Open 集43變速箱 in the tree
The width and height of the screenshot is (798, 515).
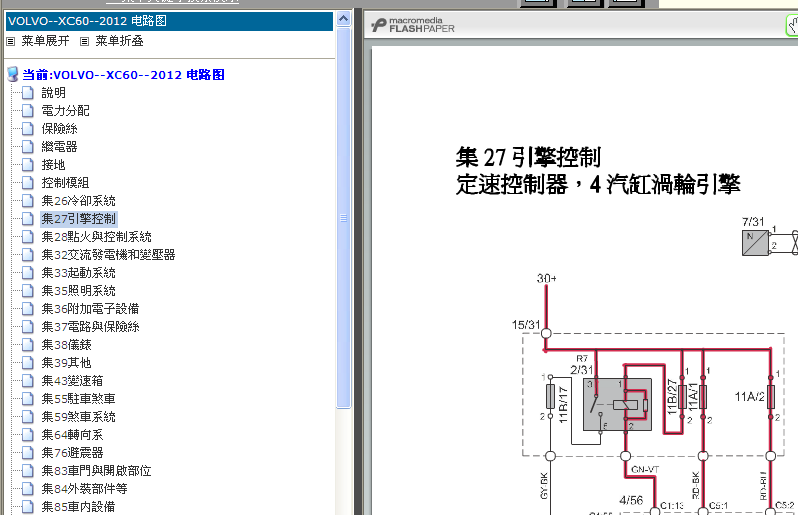(72, 381)
